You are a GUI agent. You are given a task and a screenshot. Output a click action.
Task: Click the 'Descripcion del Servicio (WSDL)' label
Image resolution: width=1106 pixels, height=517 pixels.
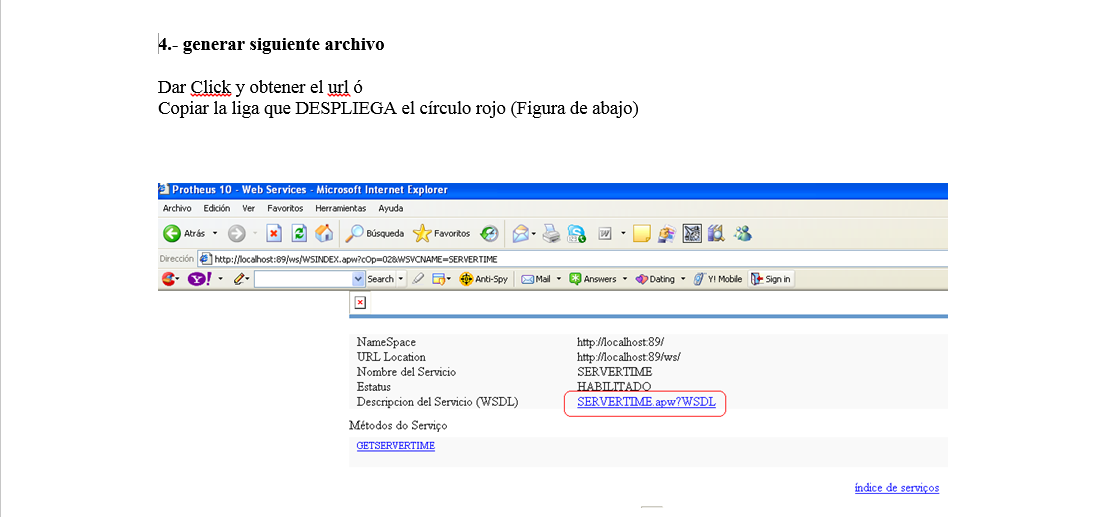click(437, 402)
